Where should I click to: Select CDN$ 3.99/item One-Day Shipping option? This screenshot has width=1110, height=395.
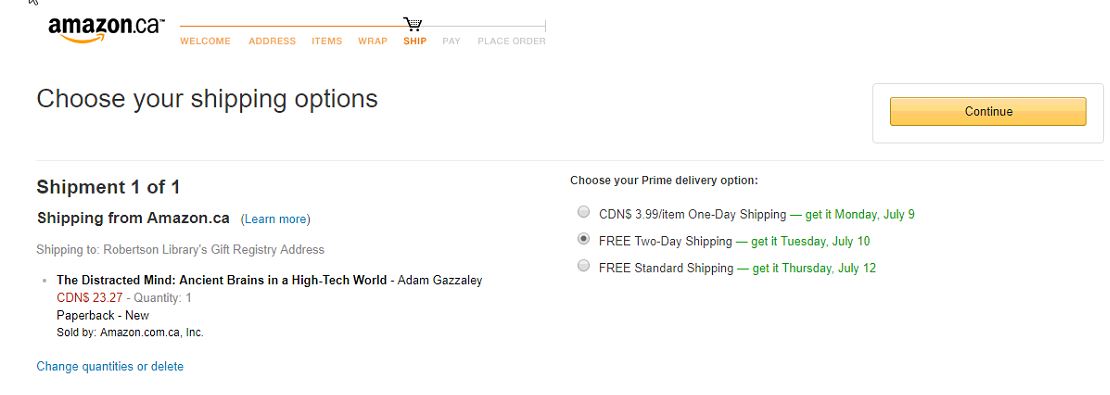point(583,212)
